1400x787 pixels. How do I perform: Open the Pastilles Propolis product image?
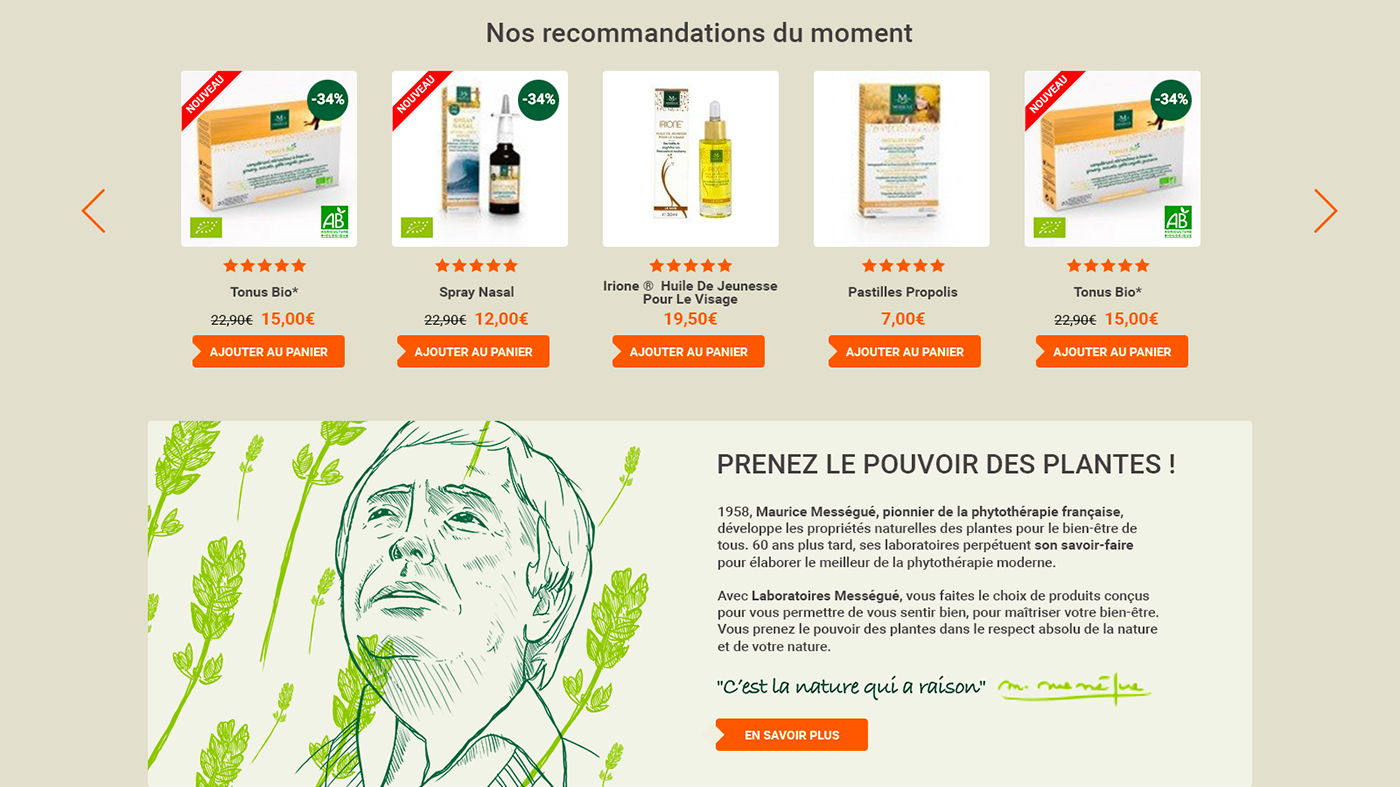coord(902,159)
